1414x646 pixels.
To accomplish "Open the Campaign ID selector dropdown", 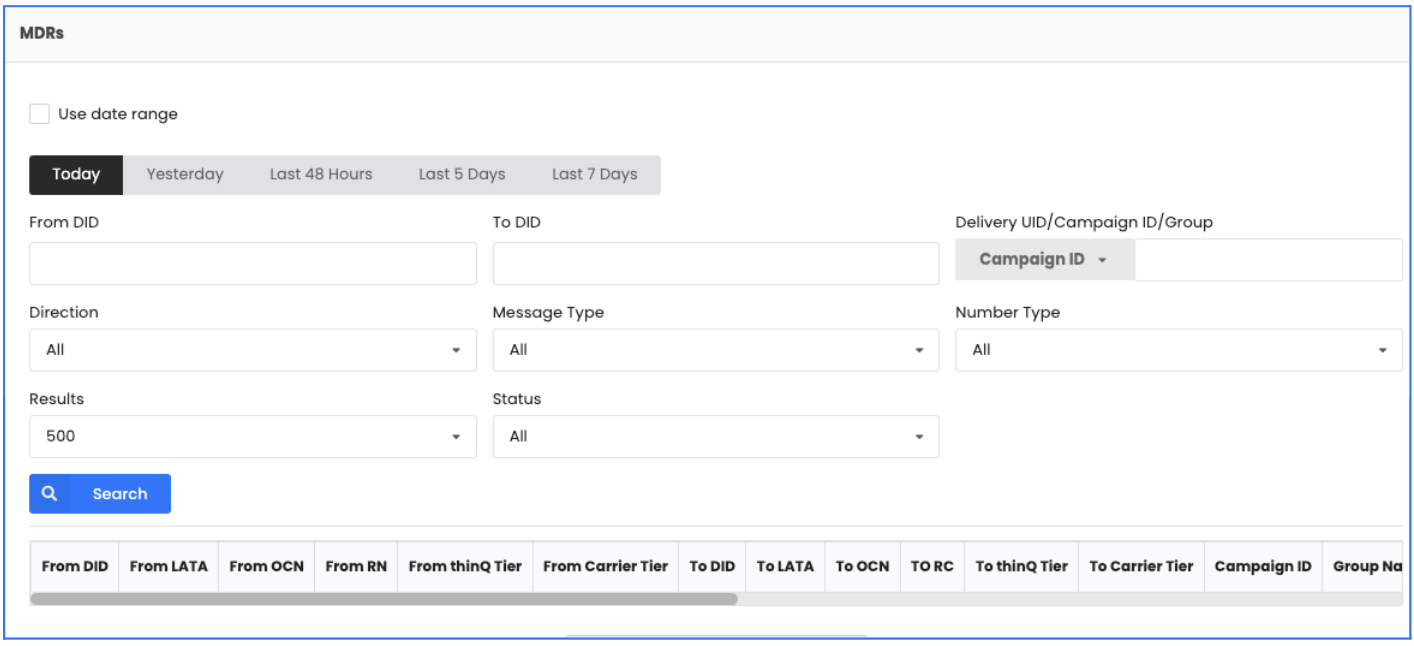I will pyautogui.click(x=1044, y=258).
